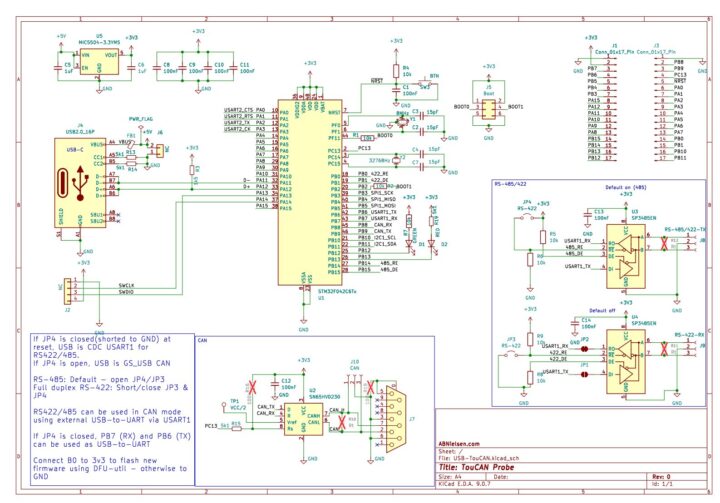720x503 pixels.
Task: Click the JP4 RS-422 jumper symbol
Action: click(x=527, y=218)
